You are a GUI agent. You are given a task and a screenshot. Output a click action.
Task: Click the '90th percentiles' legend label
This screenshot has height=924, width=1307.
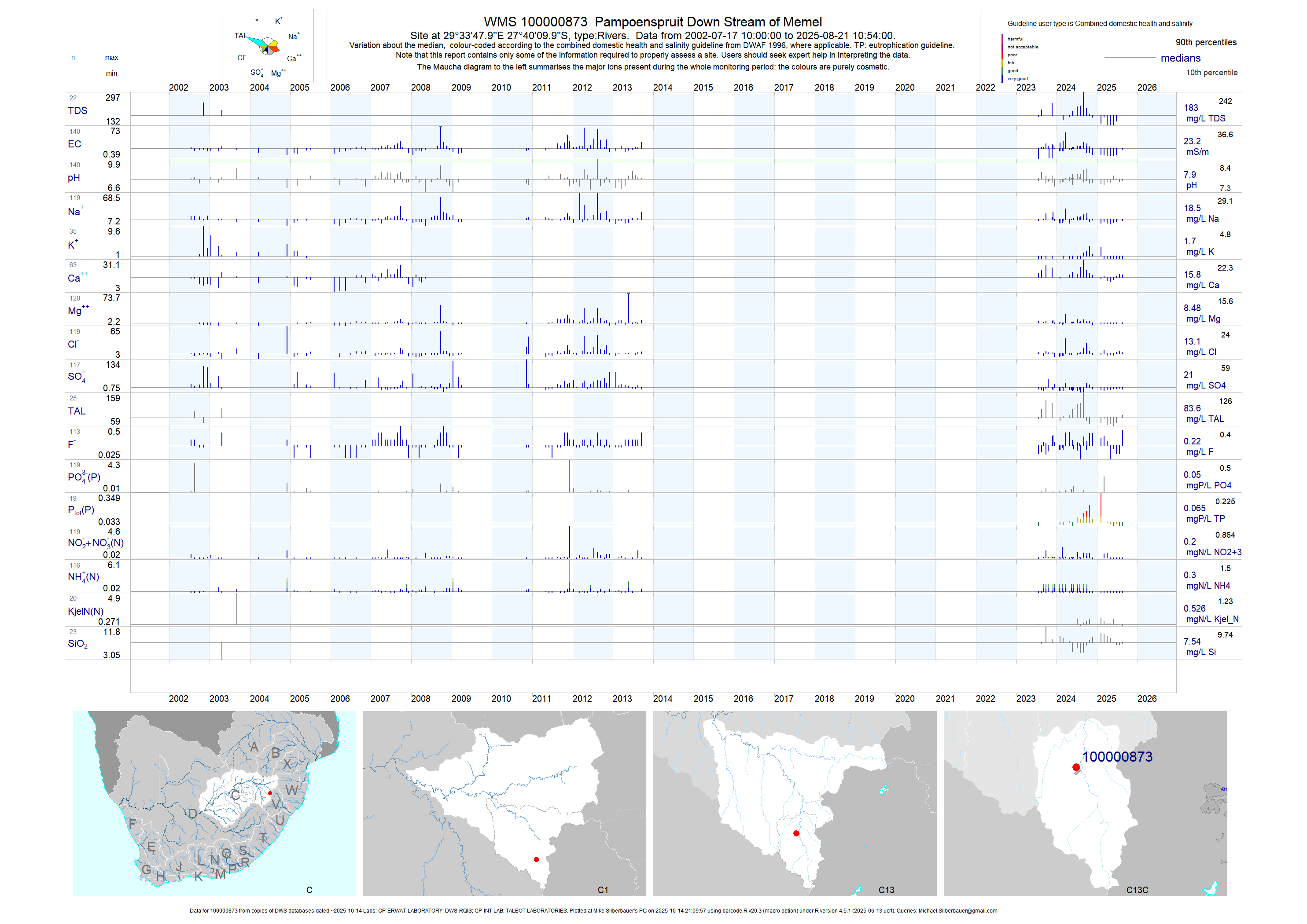tap(1206, 43)
